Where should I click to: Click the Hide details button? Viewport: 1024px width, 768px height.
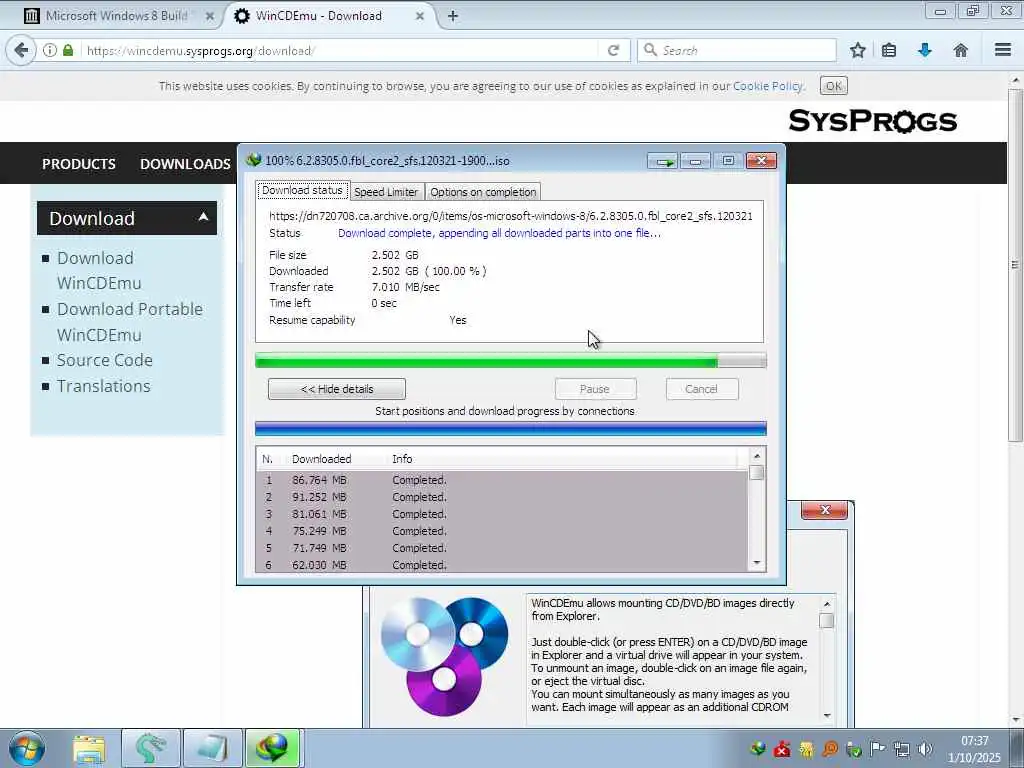337,389
